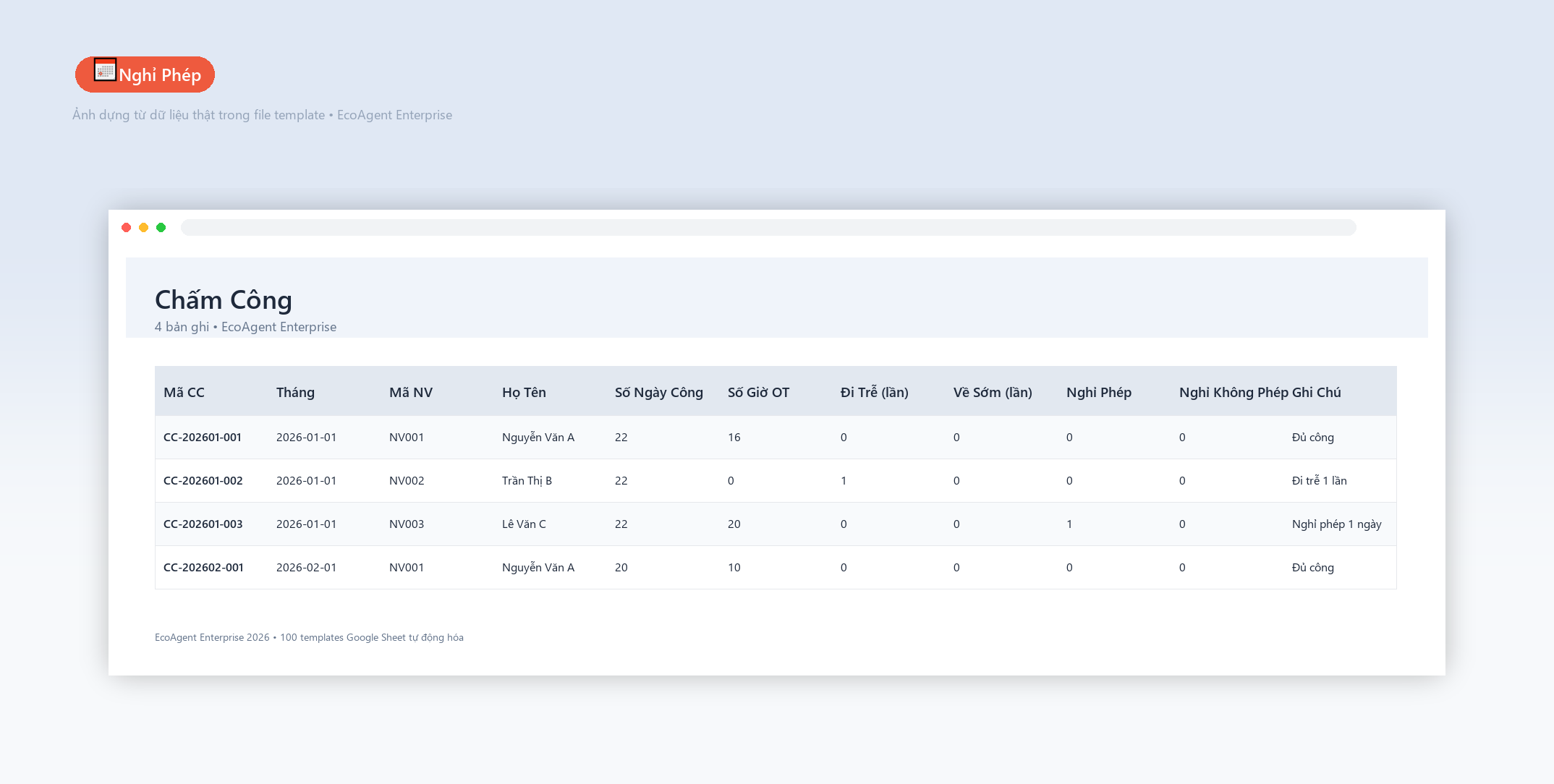The height and width of the screenshot is (784, 1554).
Task: Click the green window dot
Action: pyautogui.click(x=161, y=228)
